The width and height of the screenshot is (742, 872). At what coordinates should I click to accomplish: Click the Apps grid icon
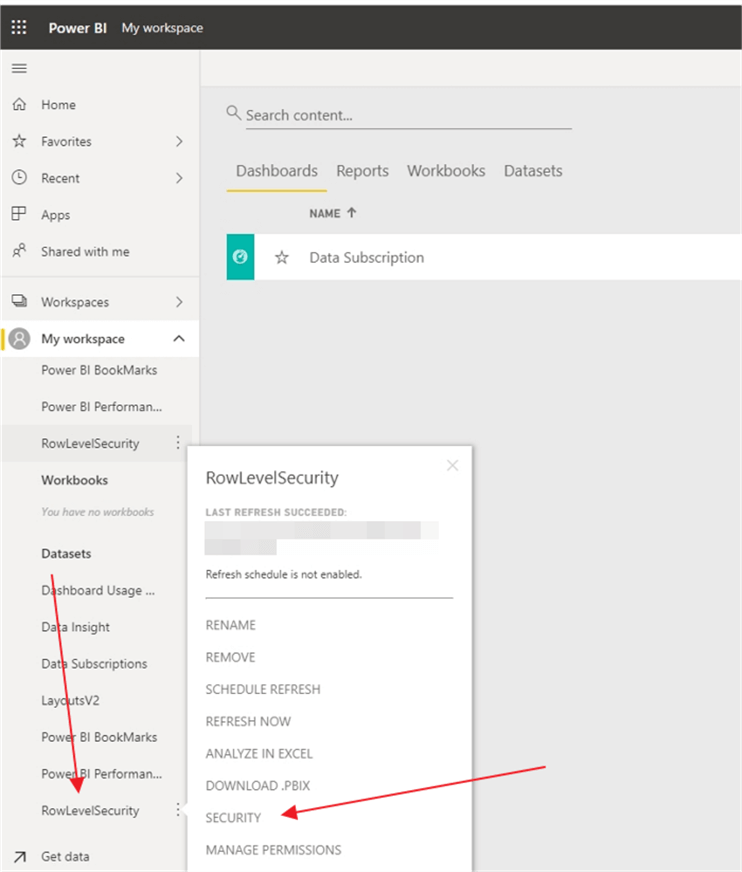[19, 215]
